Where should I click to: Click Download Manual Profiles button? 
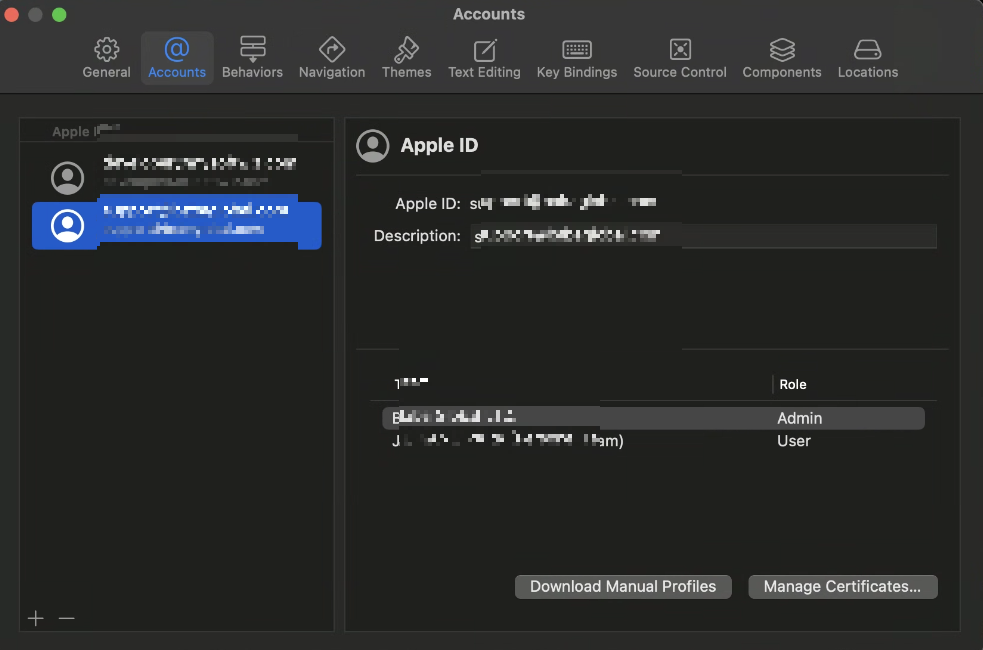click(623, 587)
